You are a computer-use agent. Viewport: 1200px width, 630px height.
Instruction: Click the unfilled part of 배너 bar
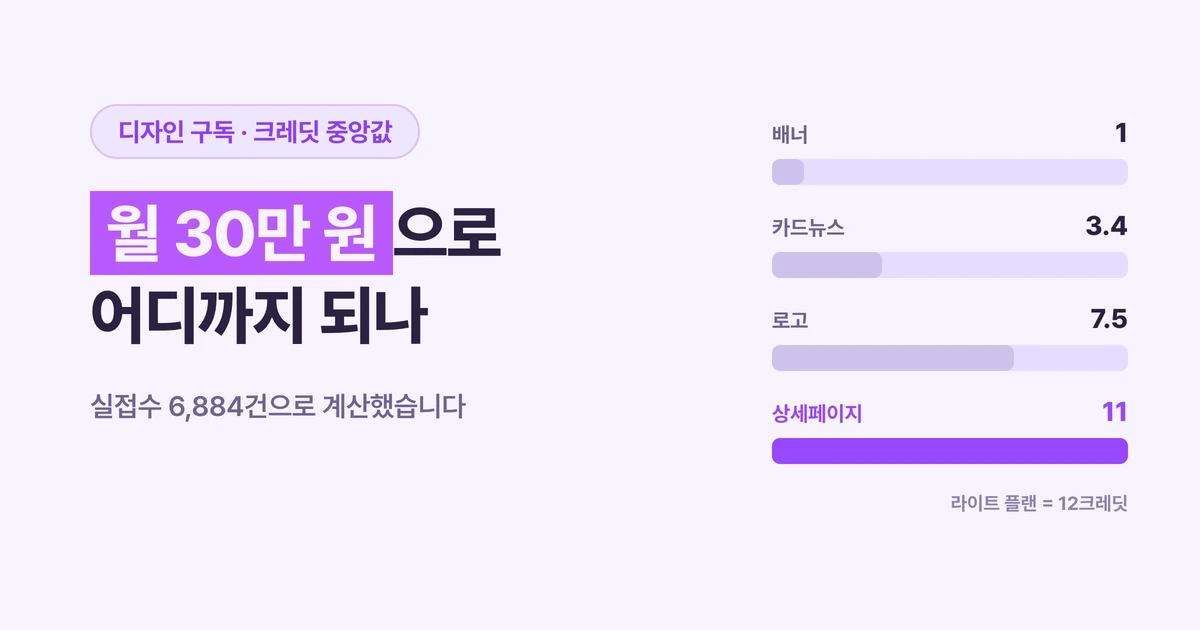coord(966,172)
